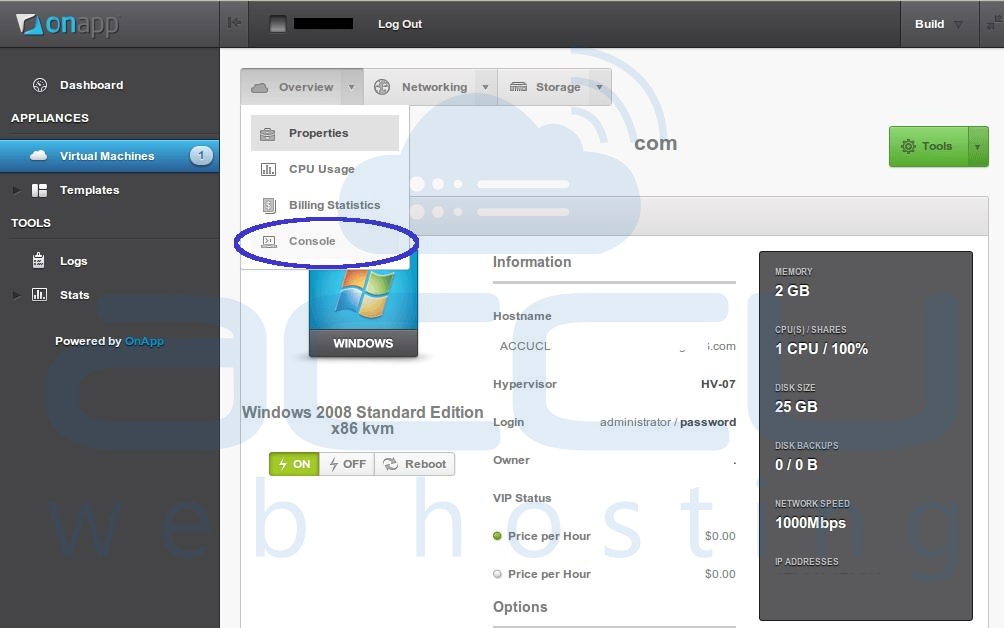The width and height of the screenshot is (1004, 628).
Task: Click the Console terminal icon
Action: [269, 241]
